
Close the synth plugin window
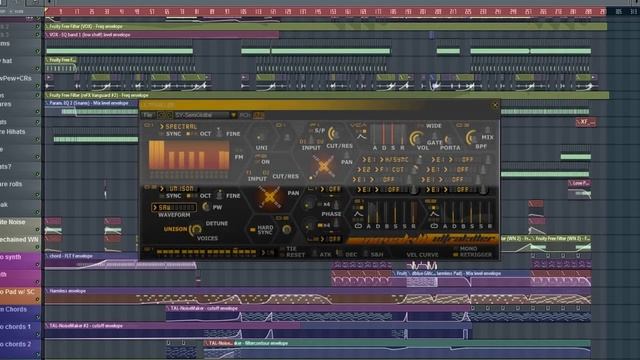pos(495,105)
